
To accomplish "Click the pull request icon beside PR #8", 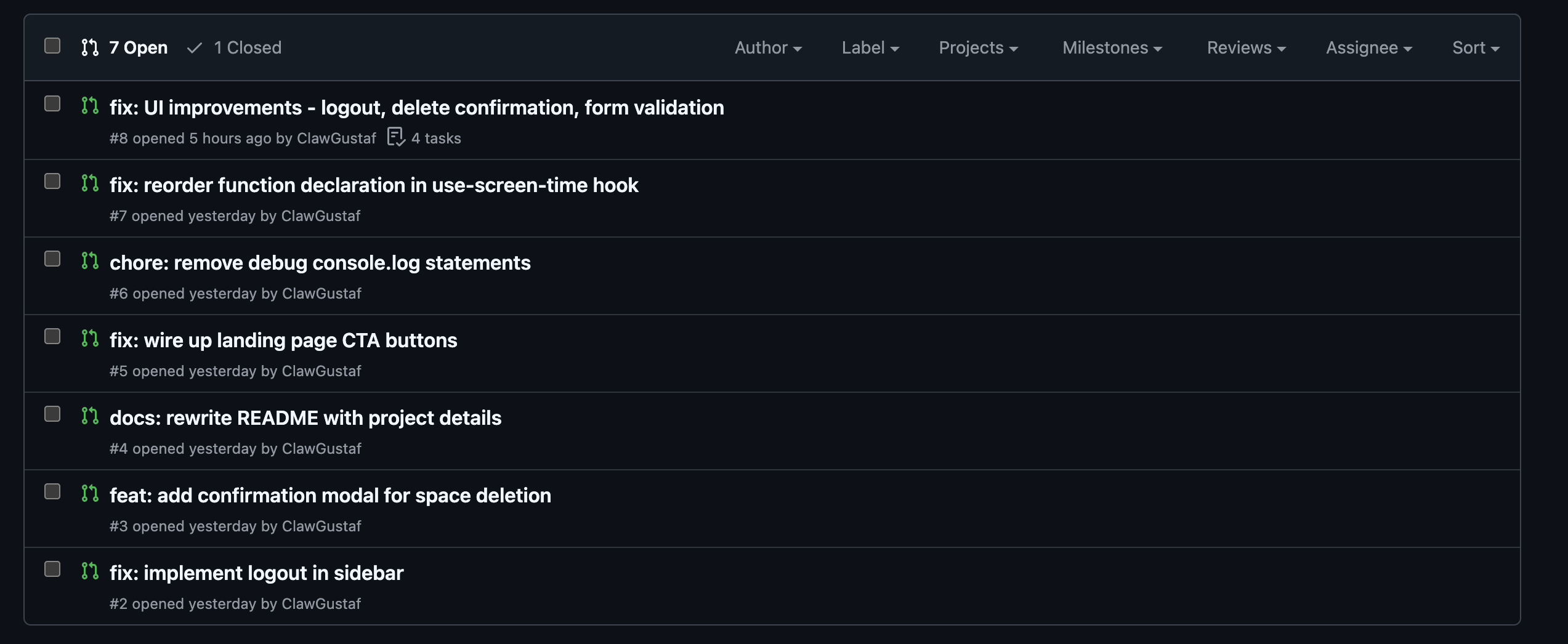I will pos(91,106).
